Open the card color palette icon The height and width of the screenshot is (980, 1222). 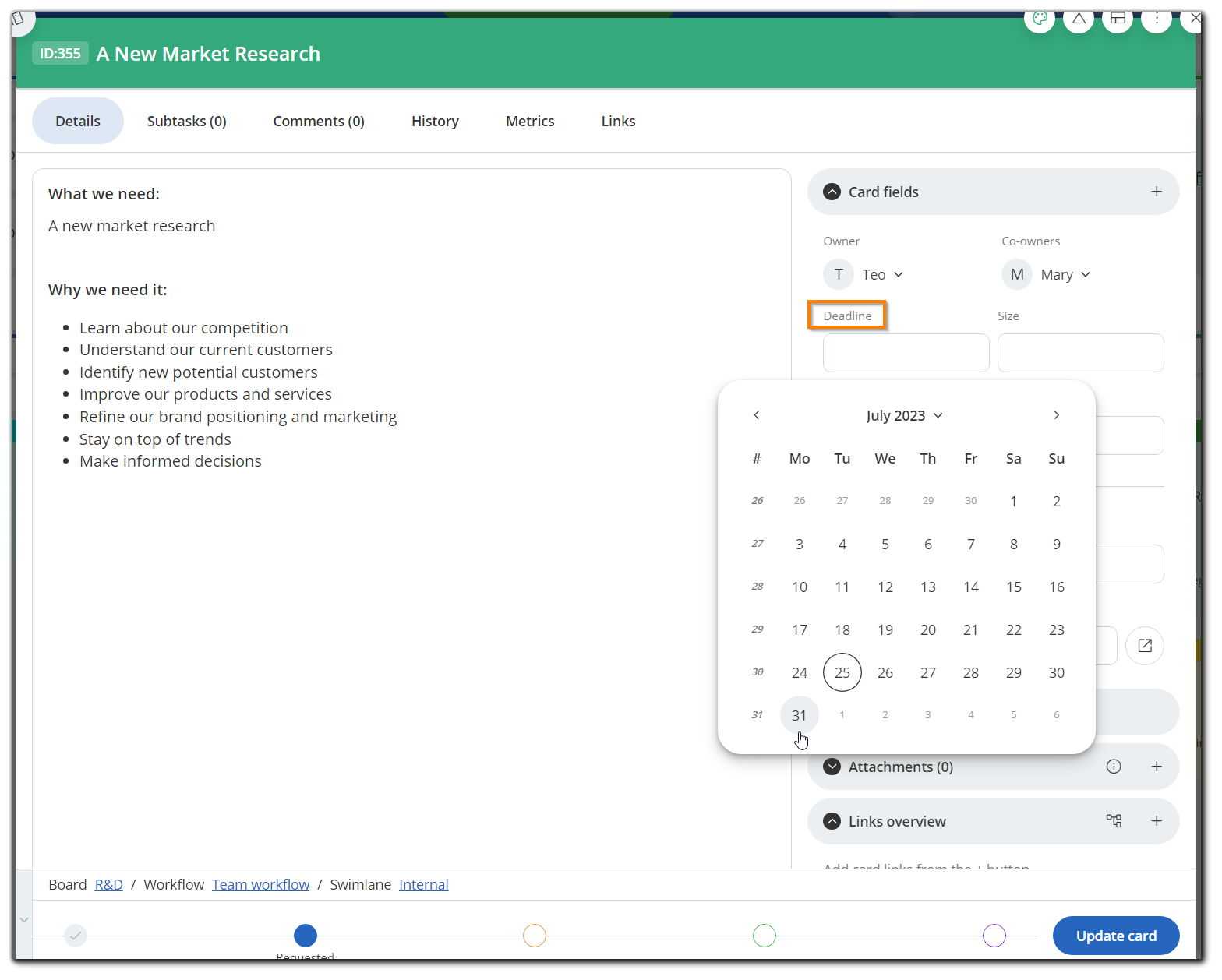pyautogui.click(x=1039, y=19)
